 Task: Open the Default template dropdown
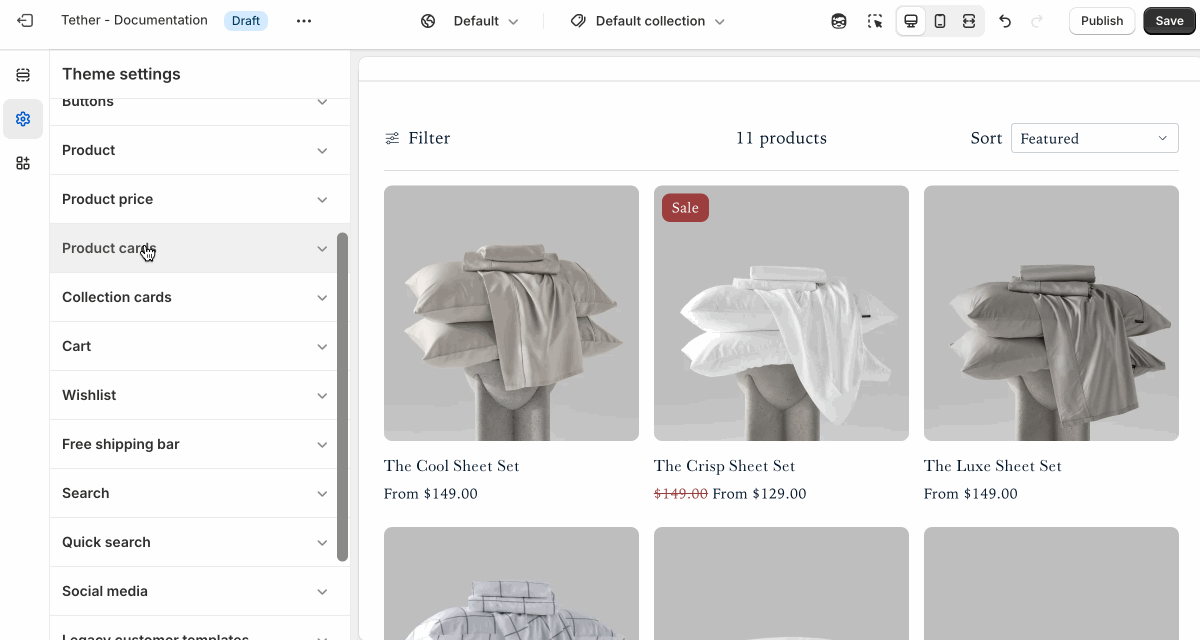pyautogui.click(x=485, y=21)
